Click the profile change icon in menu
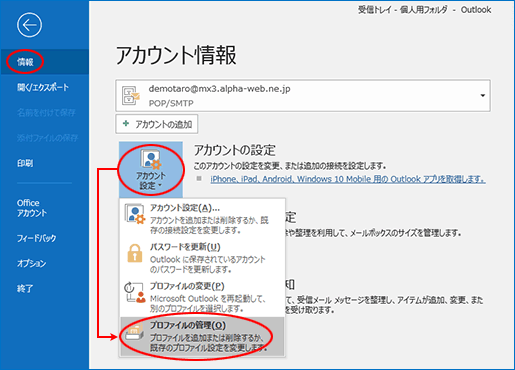 coord(135,292)
